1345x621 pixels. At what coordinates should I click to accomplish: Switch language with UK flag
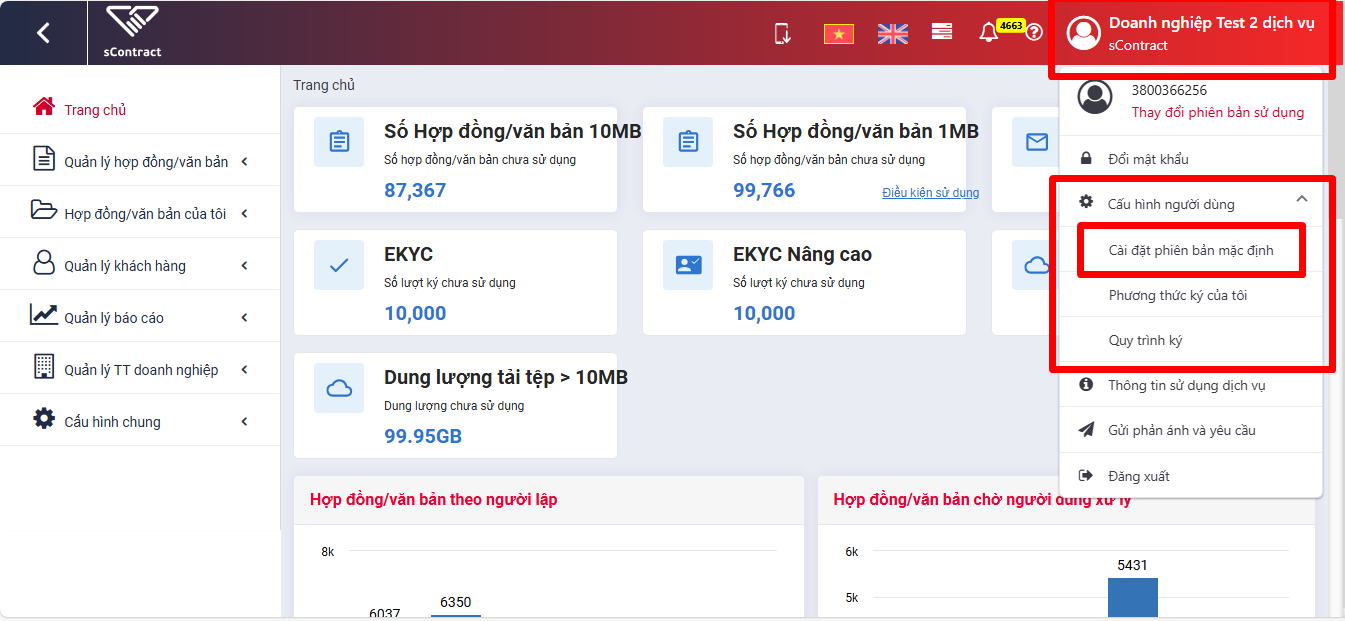[x=892, y=34]
